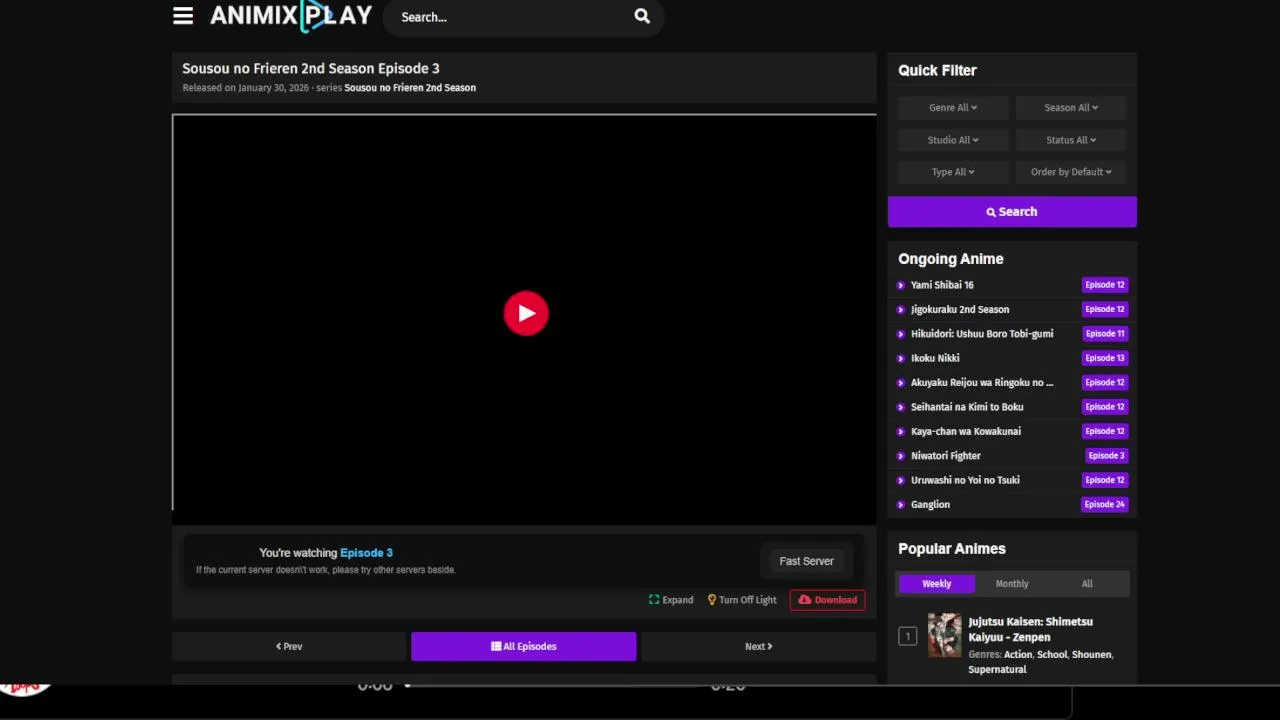Open the Status All dropdown
1280x720 pixels.
tap(1071, 140)
